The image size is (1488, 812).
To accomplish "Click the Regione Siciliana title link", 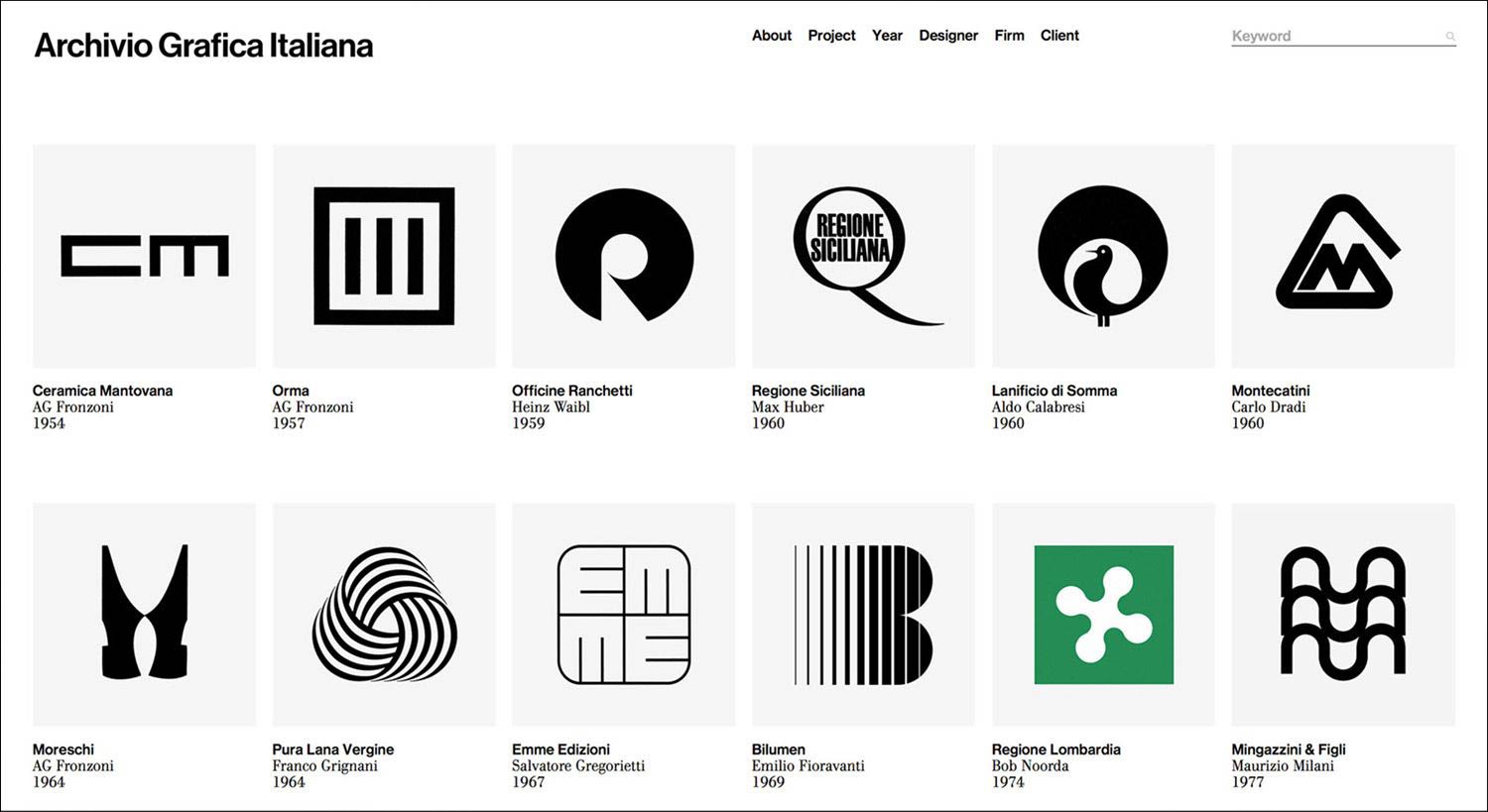I will 808,391.
